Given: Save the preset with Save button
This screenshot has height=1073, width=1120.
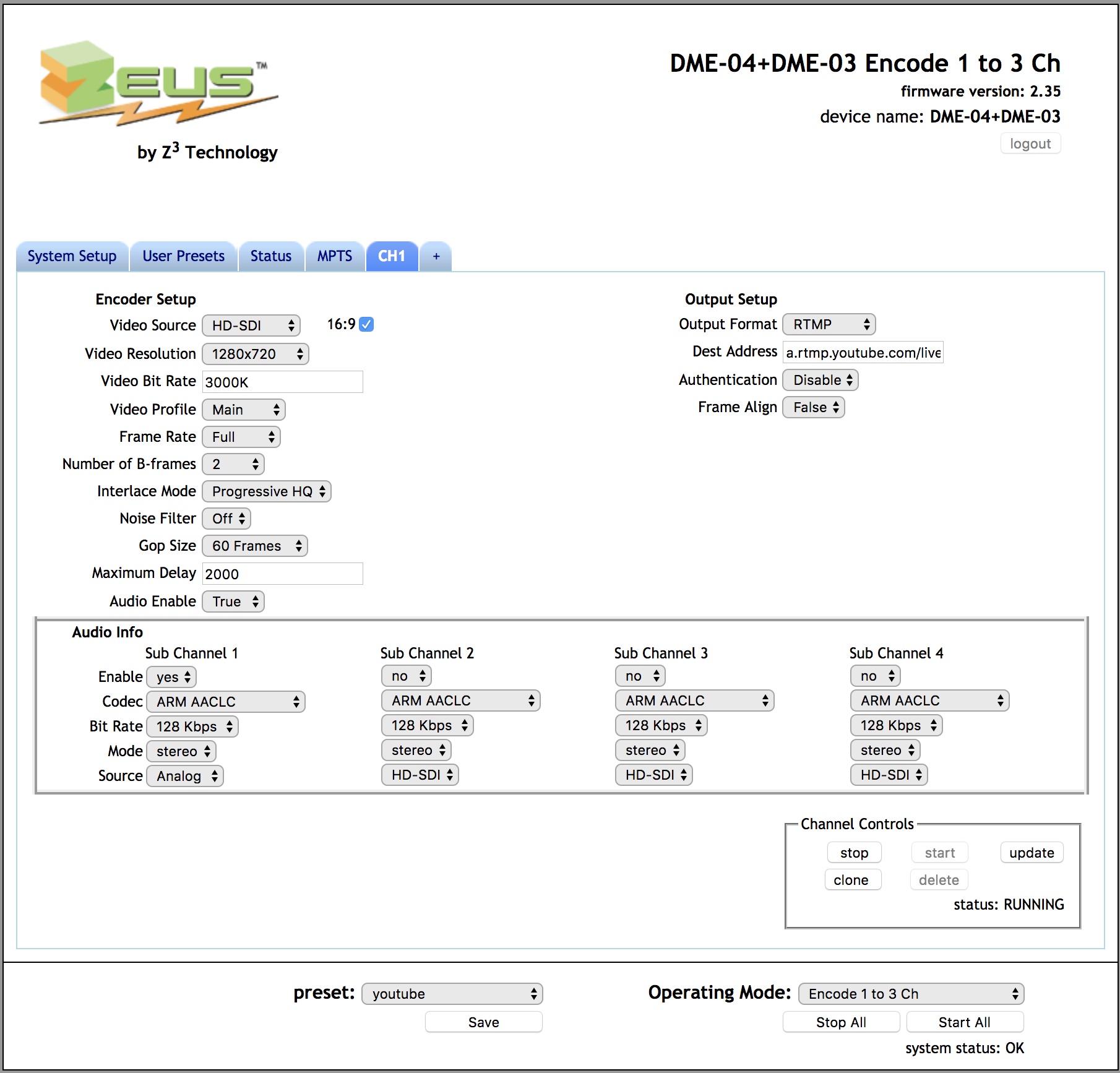Looking at the screenshot, I should [x=484, y=1022].
